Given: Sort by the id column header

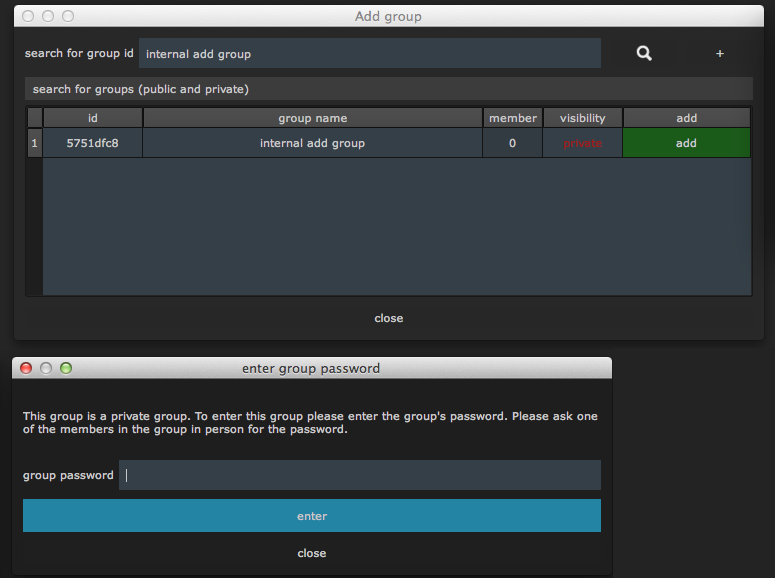Looking at the screenshot, I should pos(92,118).
